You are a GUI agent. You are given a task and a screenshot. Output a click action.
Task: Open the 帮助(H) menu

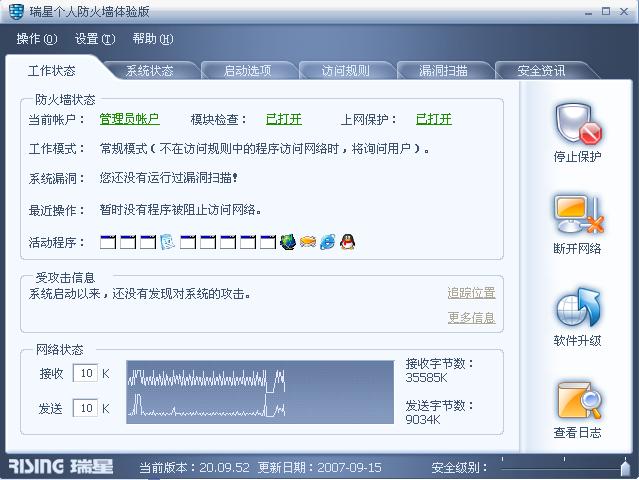pos(153,39)
